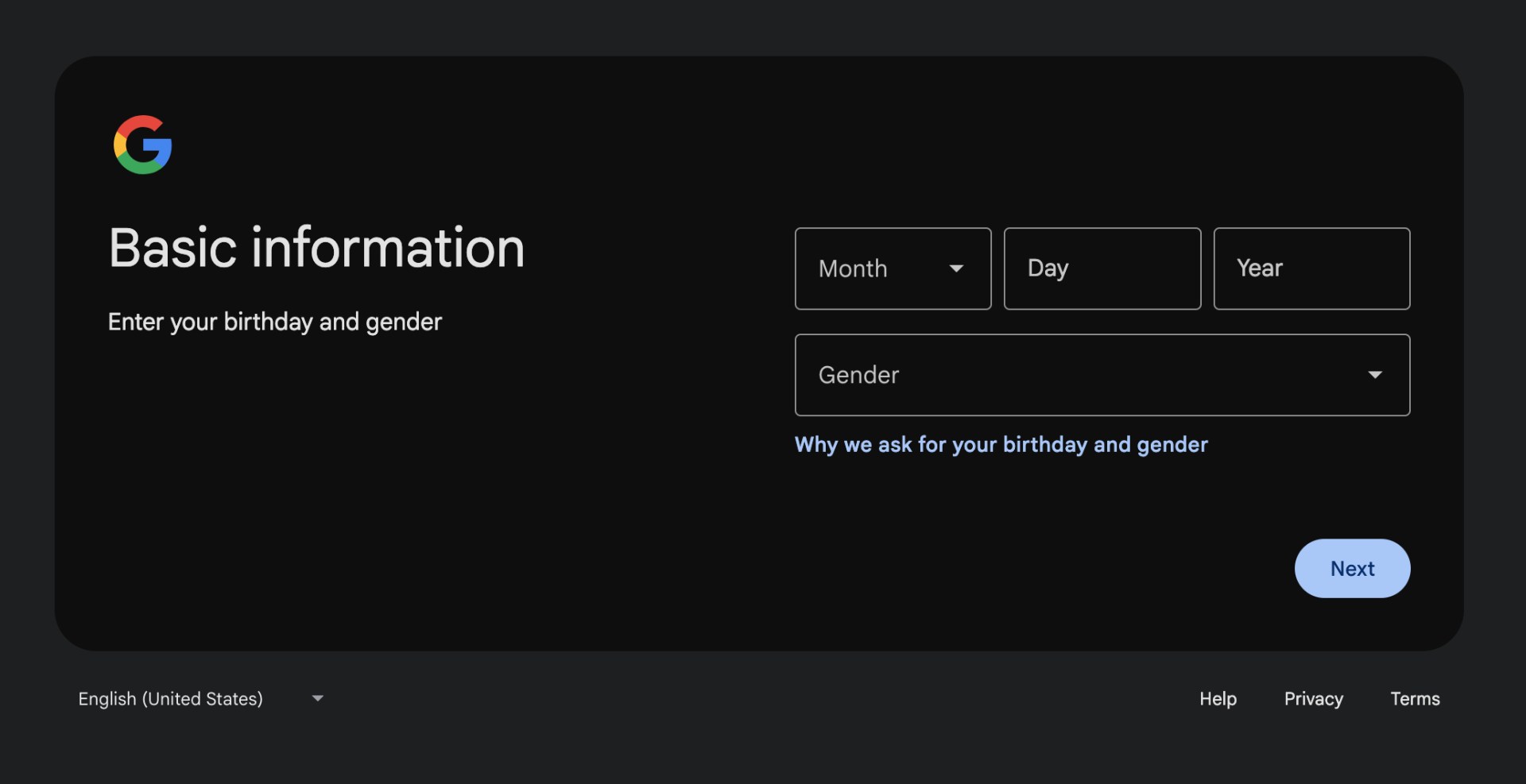Click "Enter your birthday and gender" text
The height and width of the screenshot is (784, 1526).
tap(274, 321)
